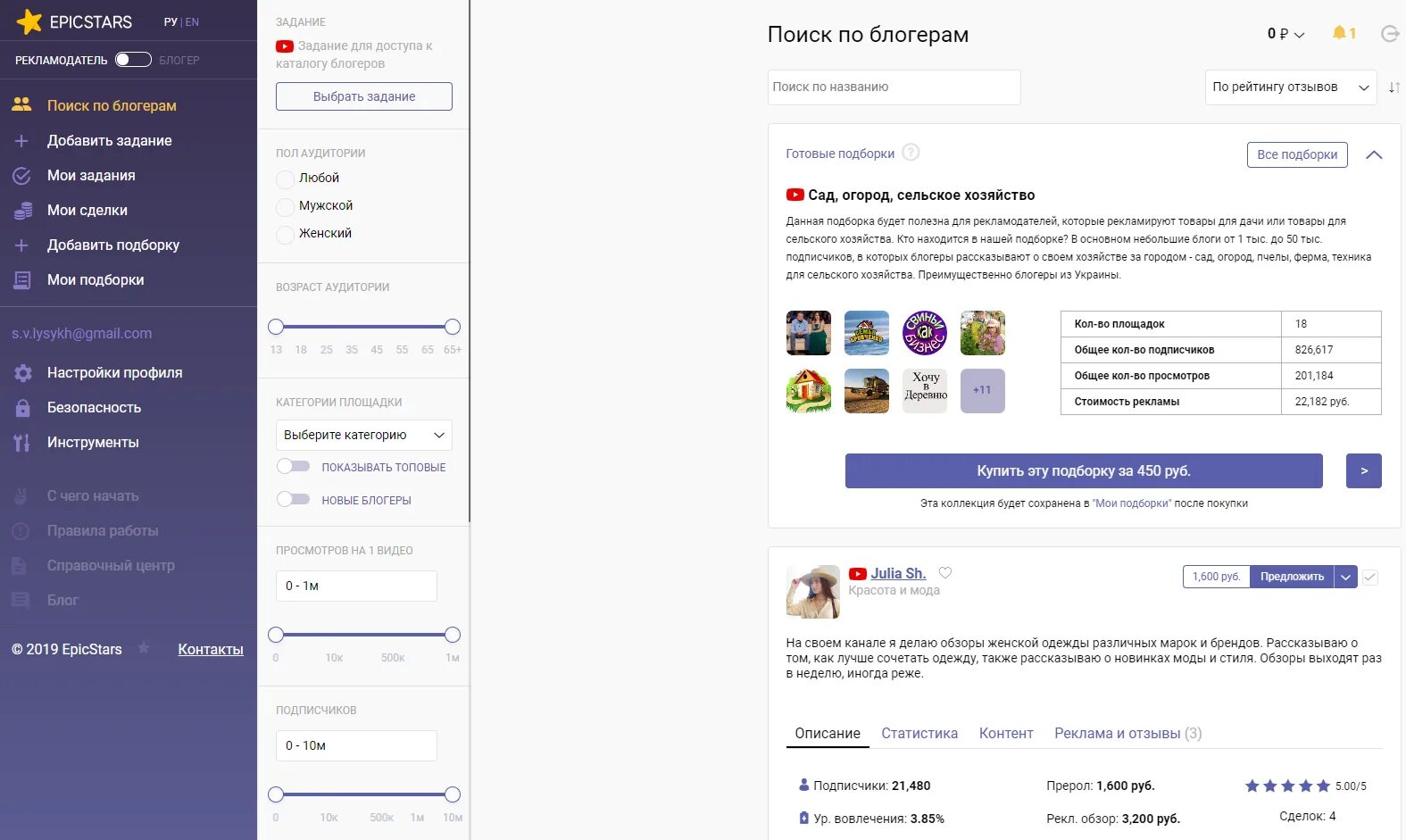This screenshot has width=1406, height=840.
Task: Click left handle of age range slider
Action: pos(276,327)
